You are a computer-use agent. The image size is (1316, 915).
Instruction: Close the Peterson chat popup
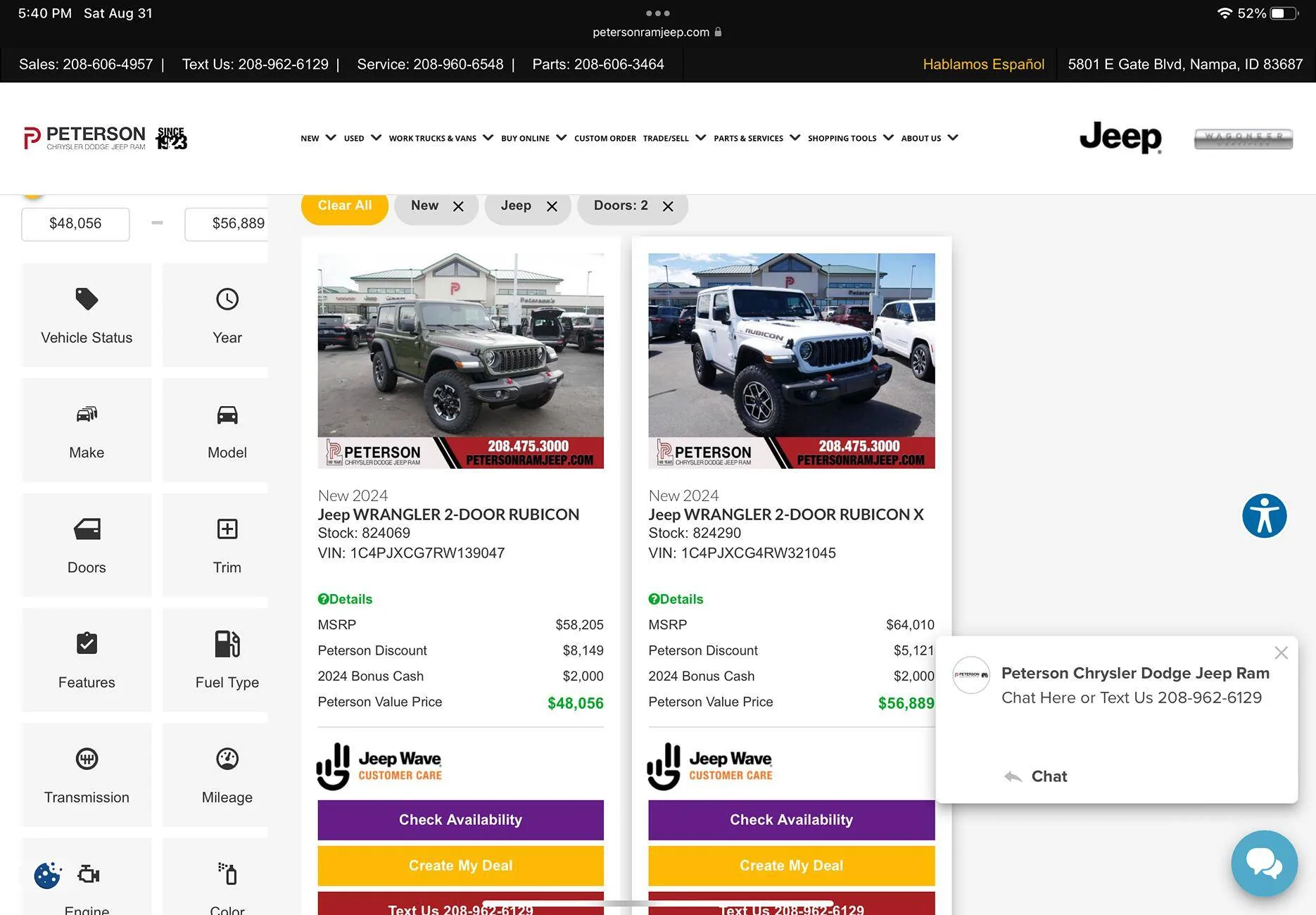coord(1281,652)
